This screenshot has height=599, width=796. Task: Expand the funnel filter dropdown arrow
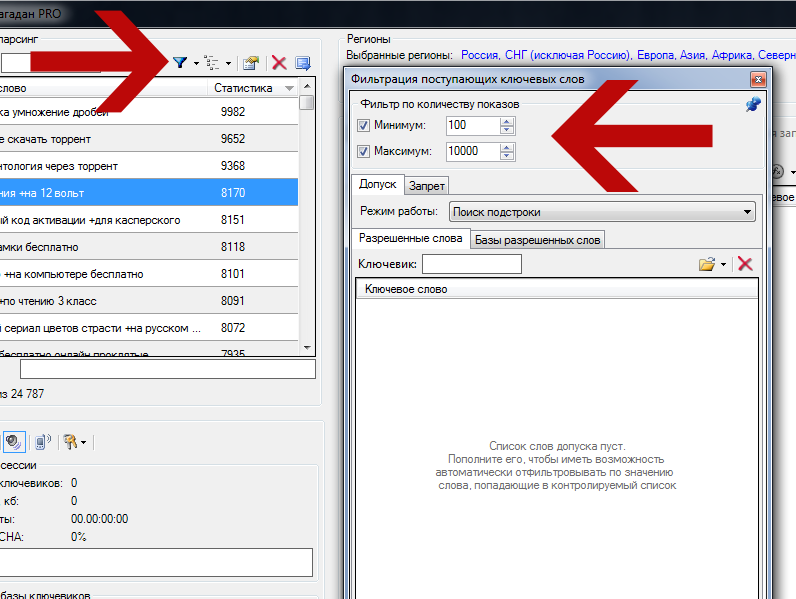(196, 63)
